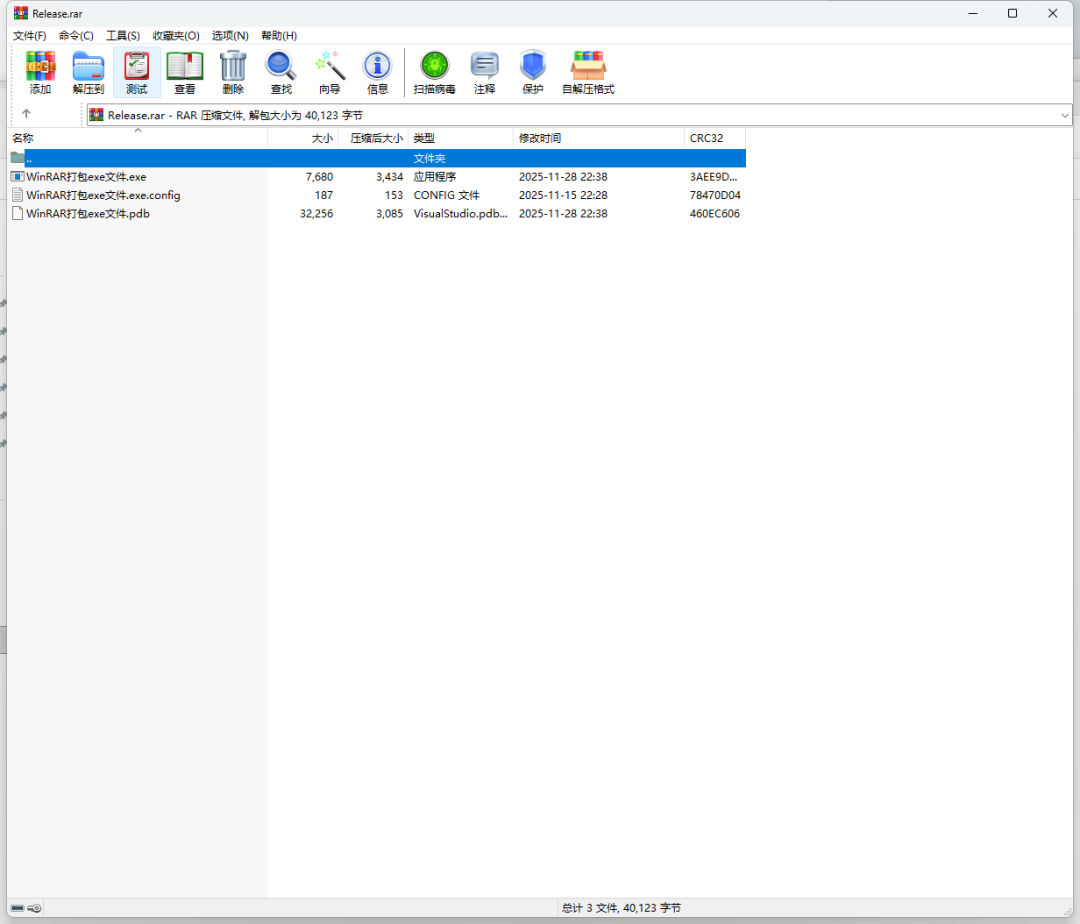Screen dimensions: 1080x924
Task: Click the 文件夹 type cell of parent row
Action: (429, 158)
